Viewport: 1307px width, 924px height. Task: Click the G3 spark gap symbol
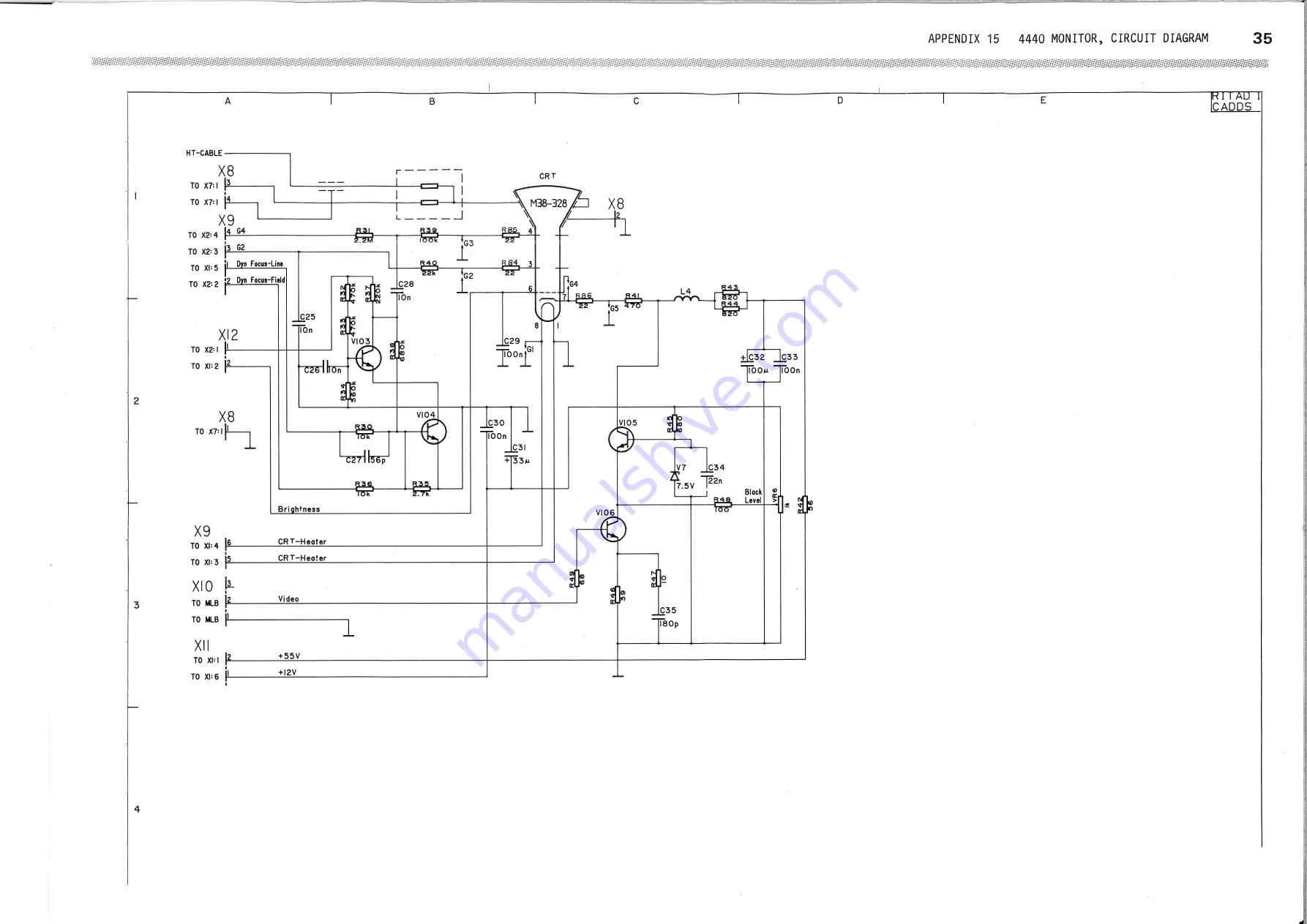click(462, 249)
